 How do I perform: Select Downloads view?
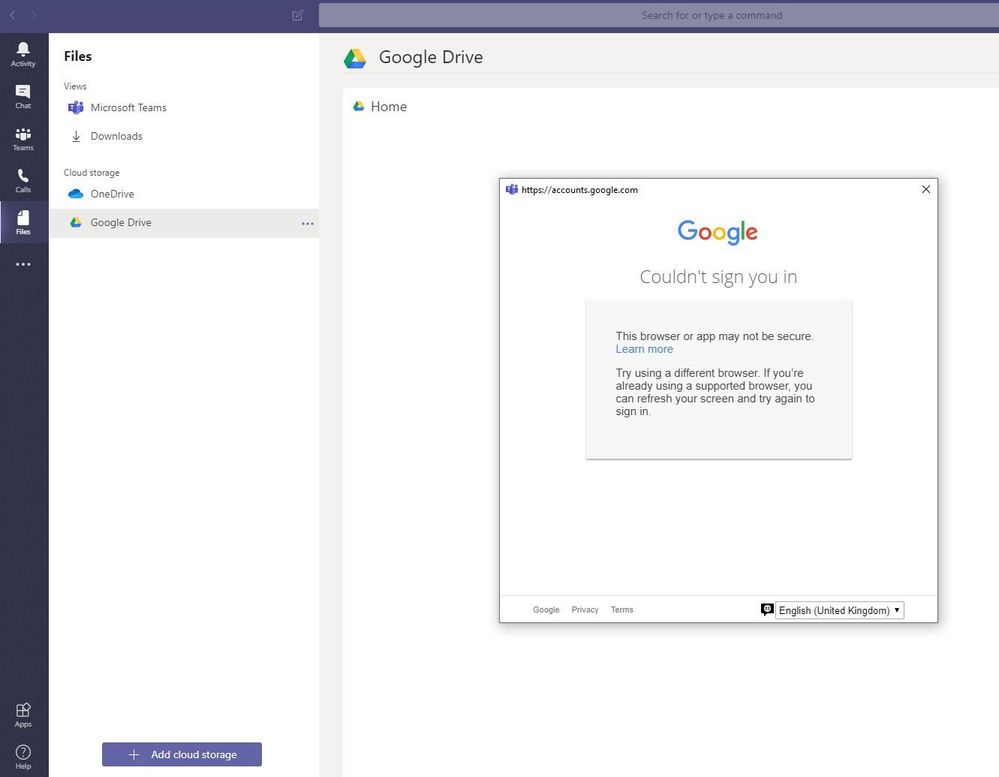183,136
